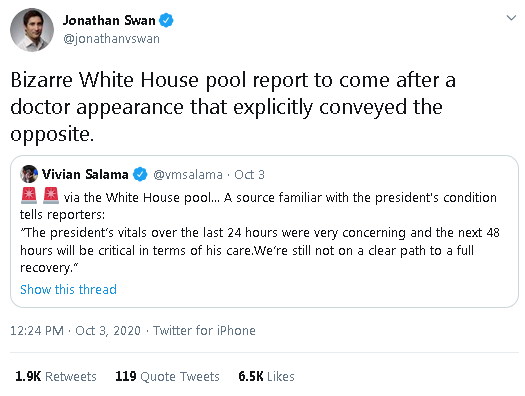
Task: Click Vivian Salama's small avatar
Action: pyautogui.click(x=29, y=174)
